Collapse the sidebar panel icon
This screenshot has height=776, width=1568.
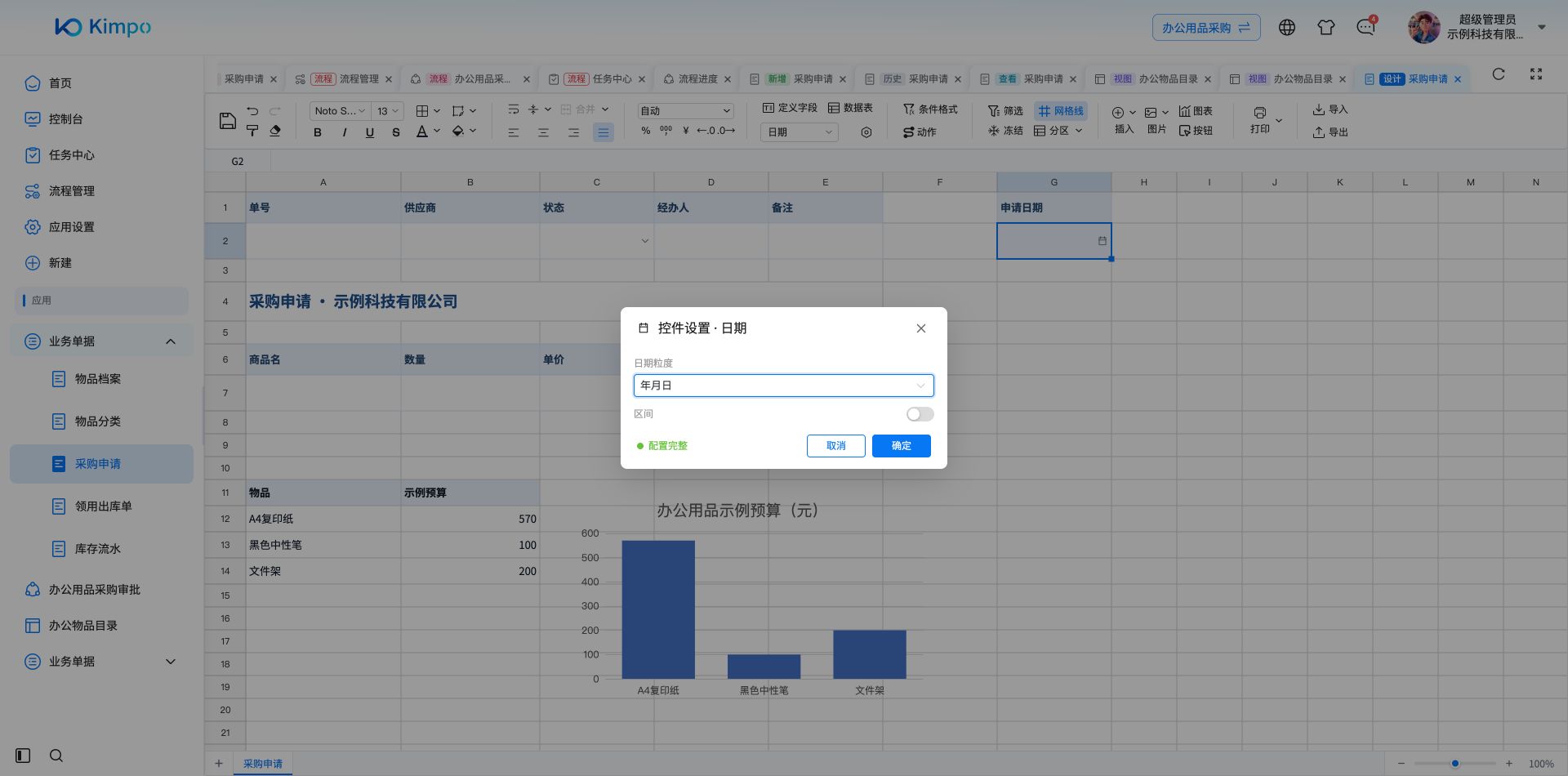pyautogui.click(x=23, y=756)
